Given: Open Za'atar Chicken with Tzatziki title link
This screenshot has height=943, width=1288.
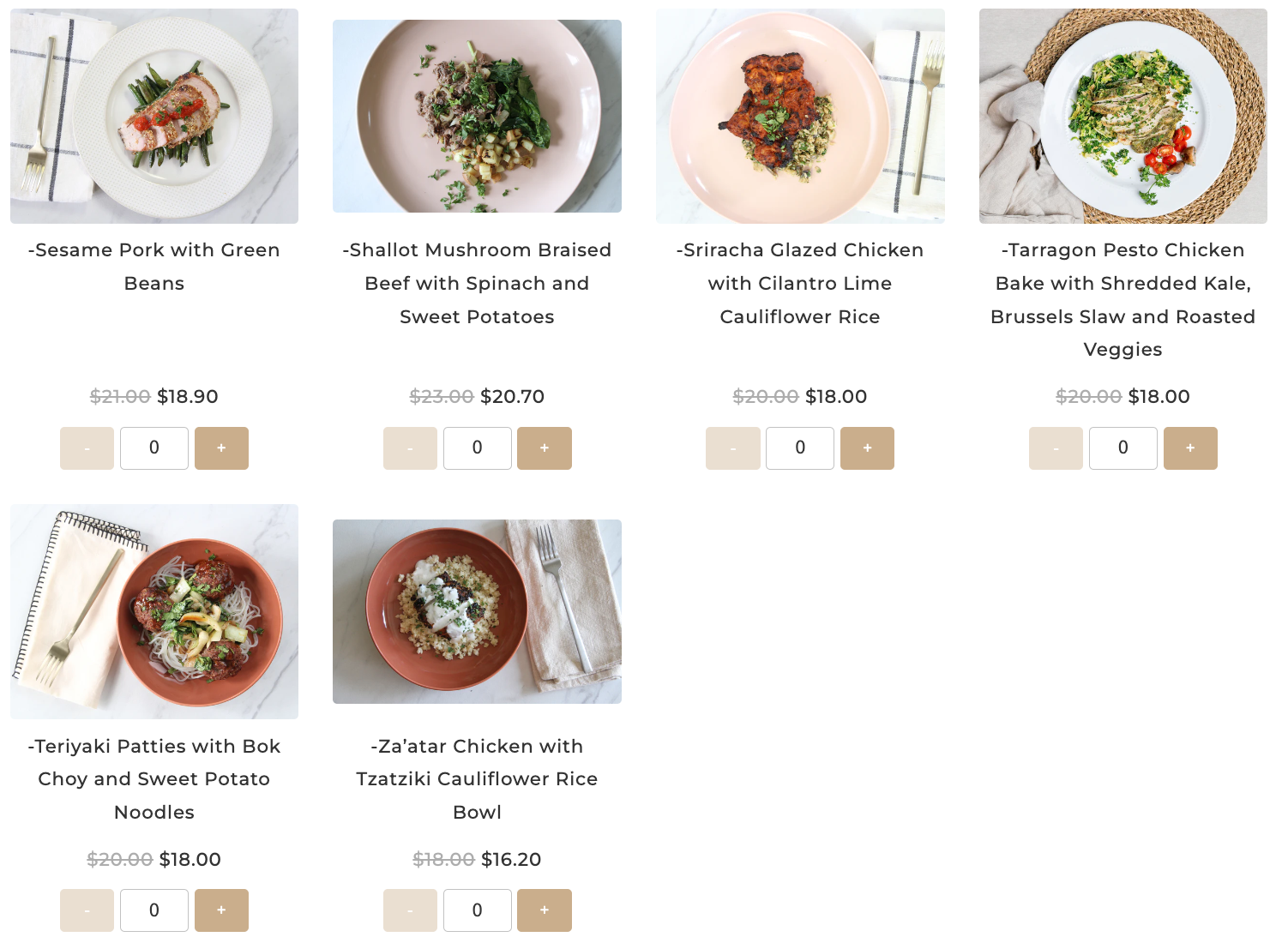Looking at the screenshot, I should pyautogui.click(x=477, y=779).
